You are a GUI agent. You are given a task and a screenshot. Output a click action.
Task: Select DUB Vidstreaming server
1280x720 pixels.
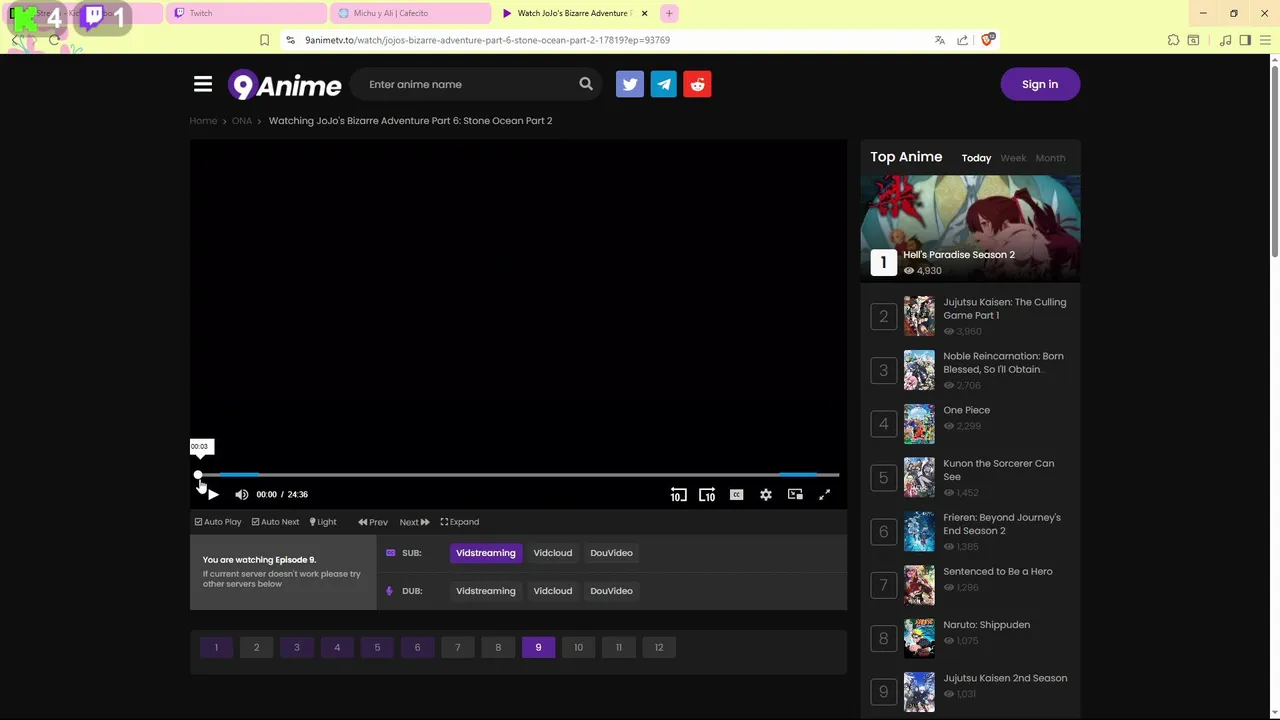coord(486,591)
